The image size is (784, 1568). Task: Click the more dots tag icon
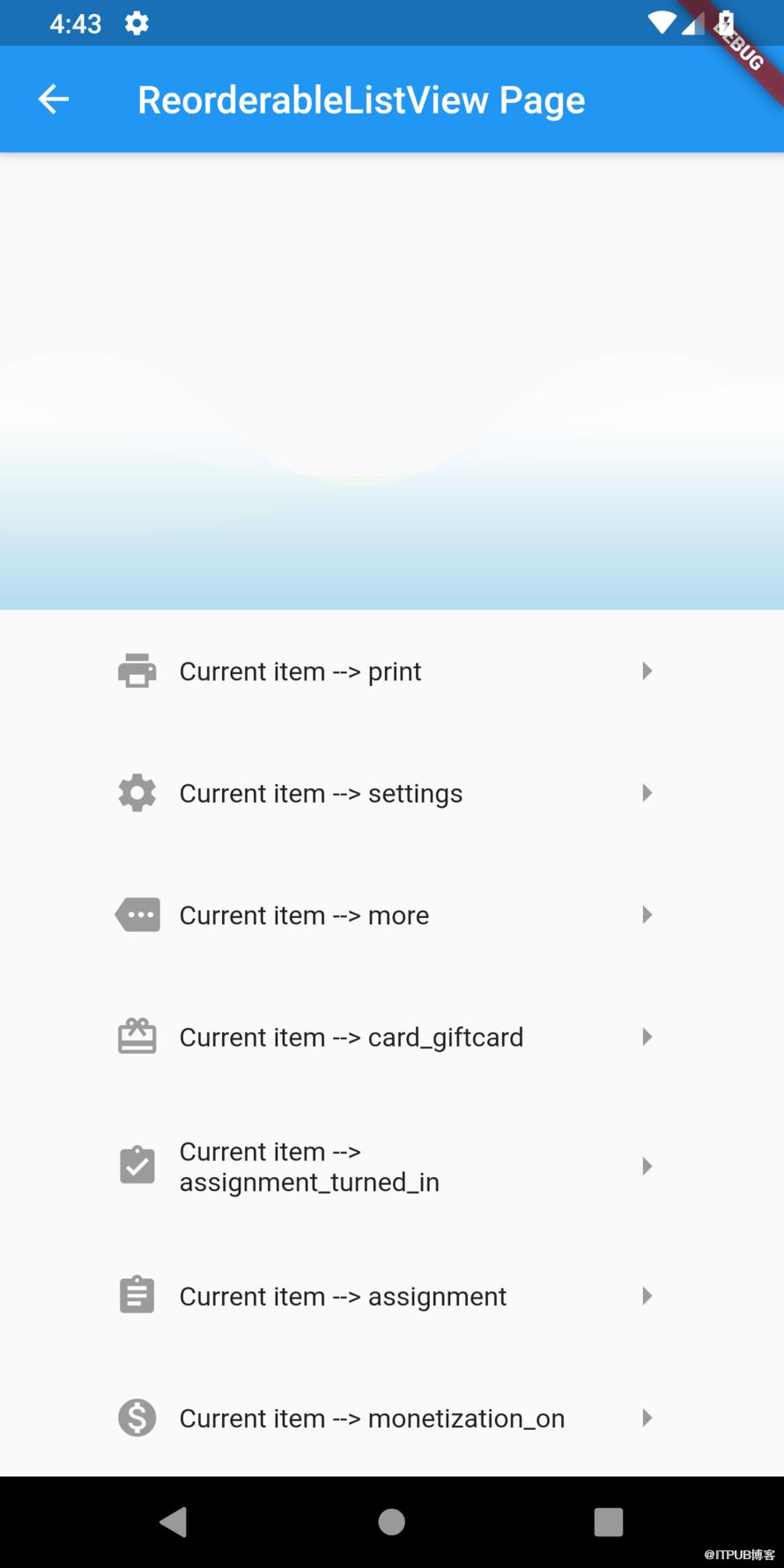pyautogui.click(x=137, y=915)
